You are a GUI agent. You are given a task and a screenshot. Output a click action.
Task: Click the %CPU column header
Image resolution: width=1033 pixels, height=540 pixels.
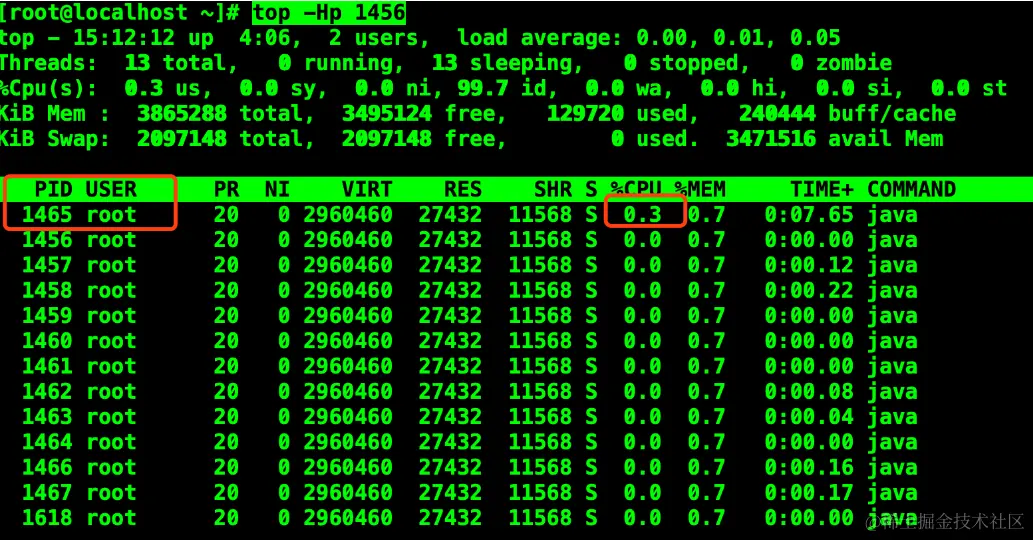tap(636, 188)
